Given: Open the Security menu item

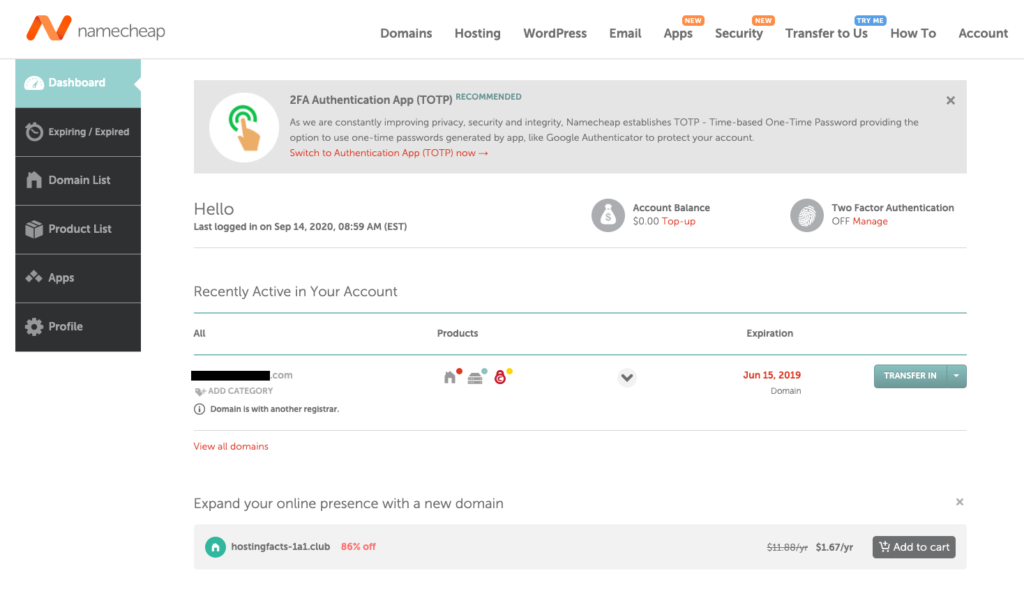Looking at the screenshot, I should point(739,33).
